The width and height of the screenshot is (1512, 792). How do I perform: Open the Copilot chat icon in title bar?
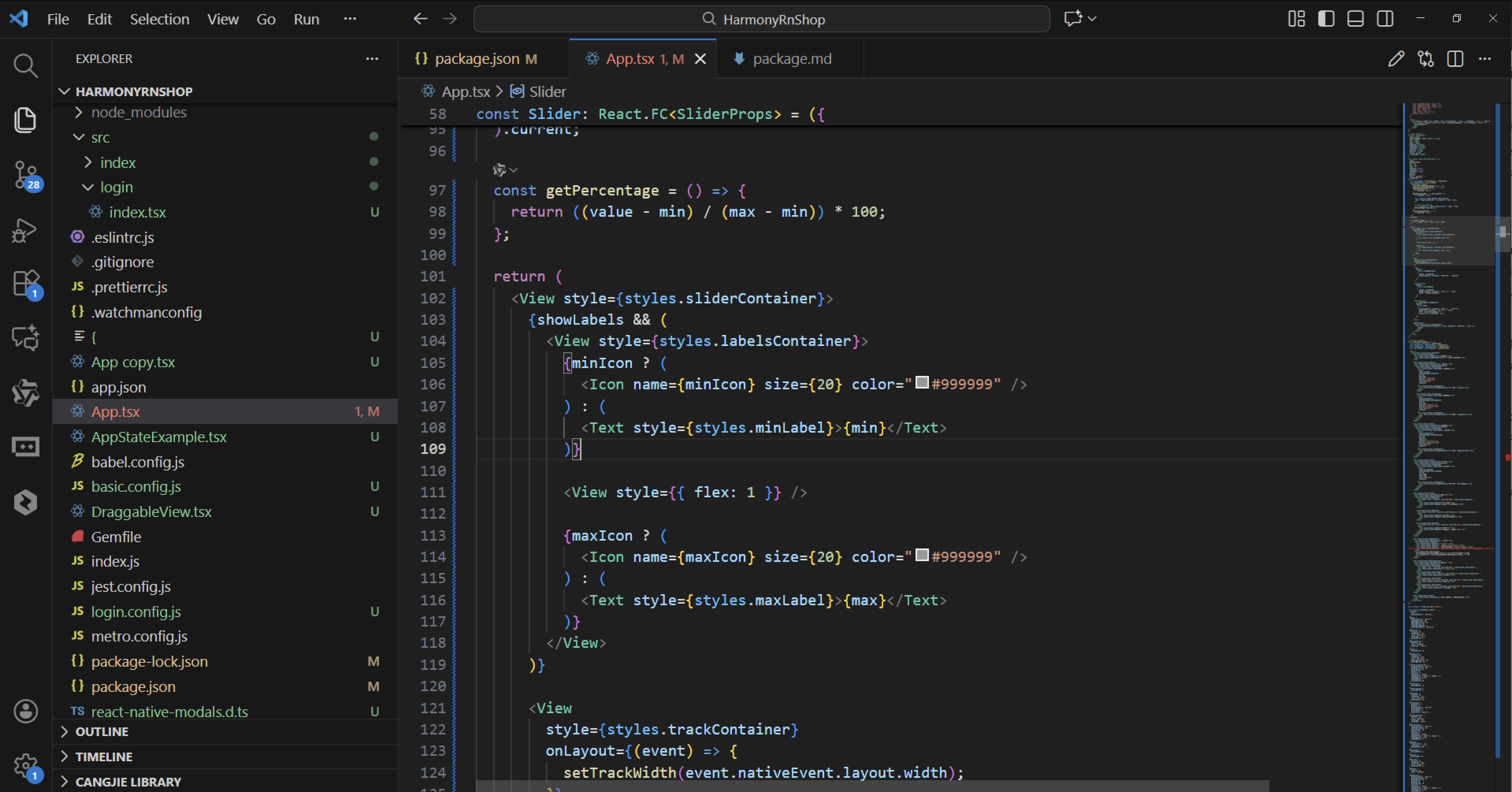tap(1073, 19)
